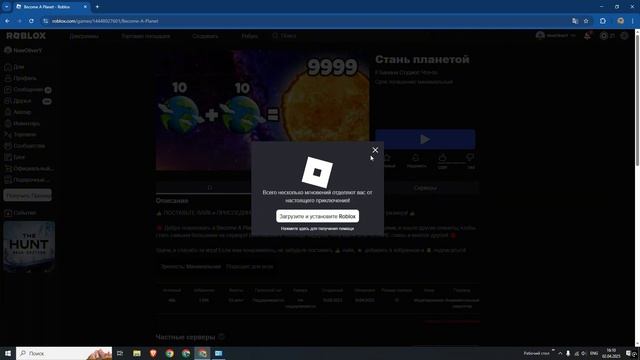Show hidden system tray icons
640x360 pixels.
click(560, 353)
